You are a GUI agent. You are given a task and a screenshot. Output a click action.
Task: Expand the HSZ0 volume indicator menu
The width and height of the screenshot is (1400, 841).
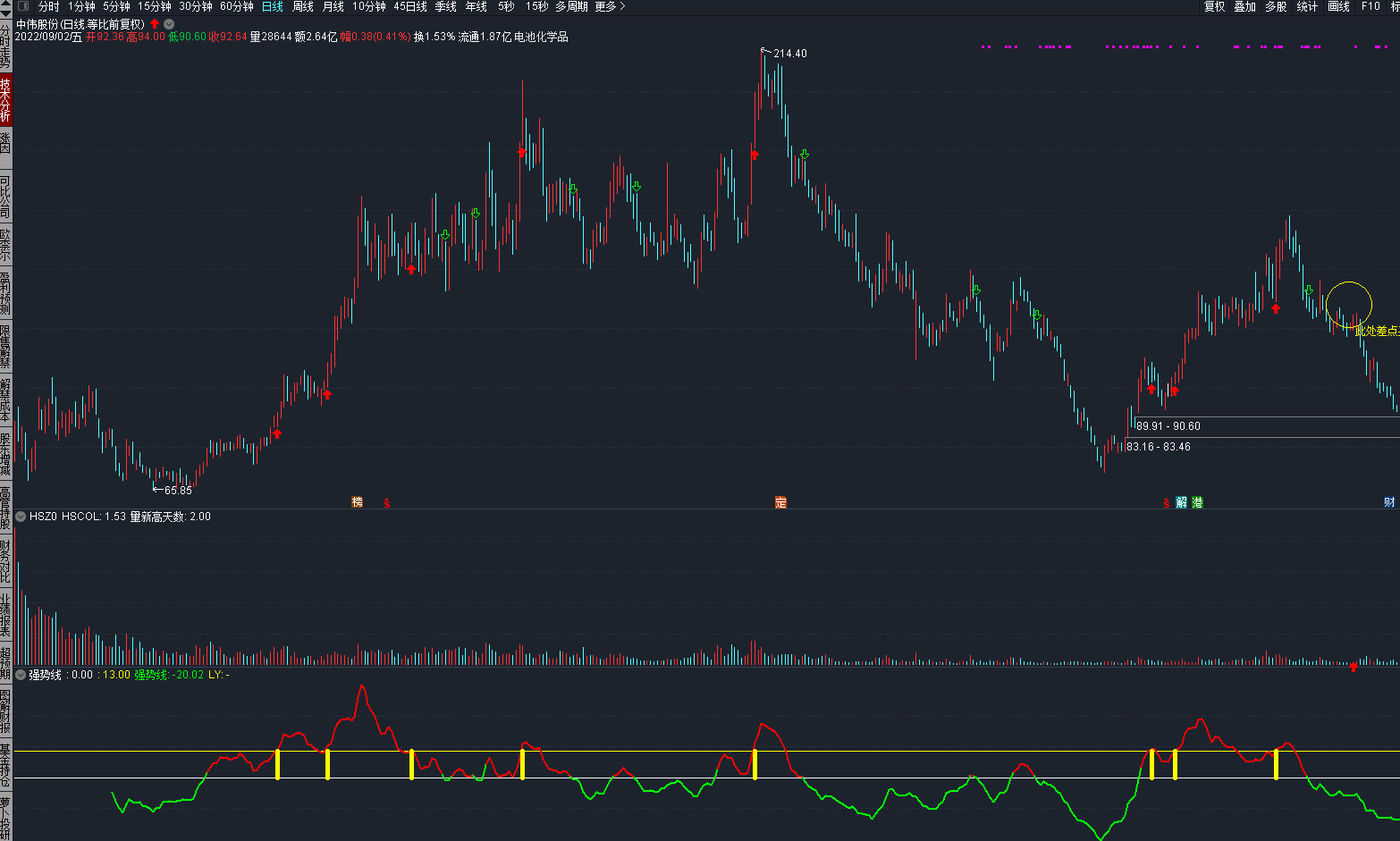tap(21, 517)
